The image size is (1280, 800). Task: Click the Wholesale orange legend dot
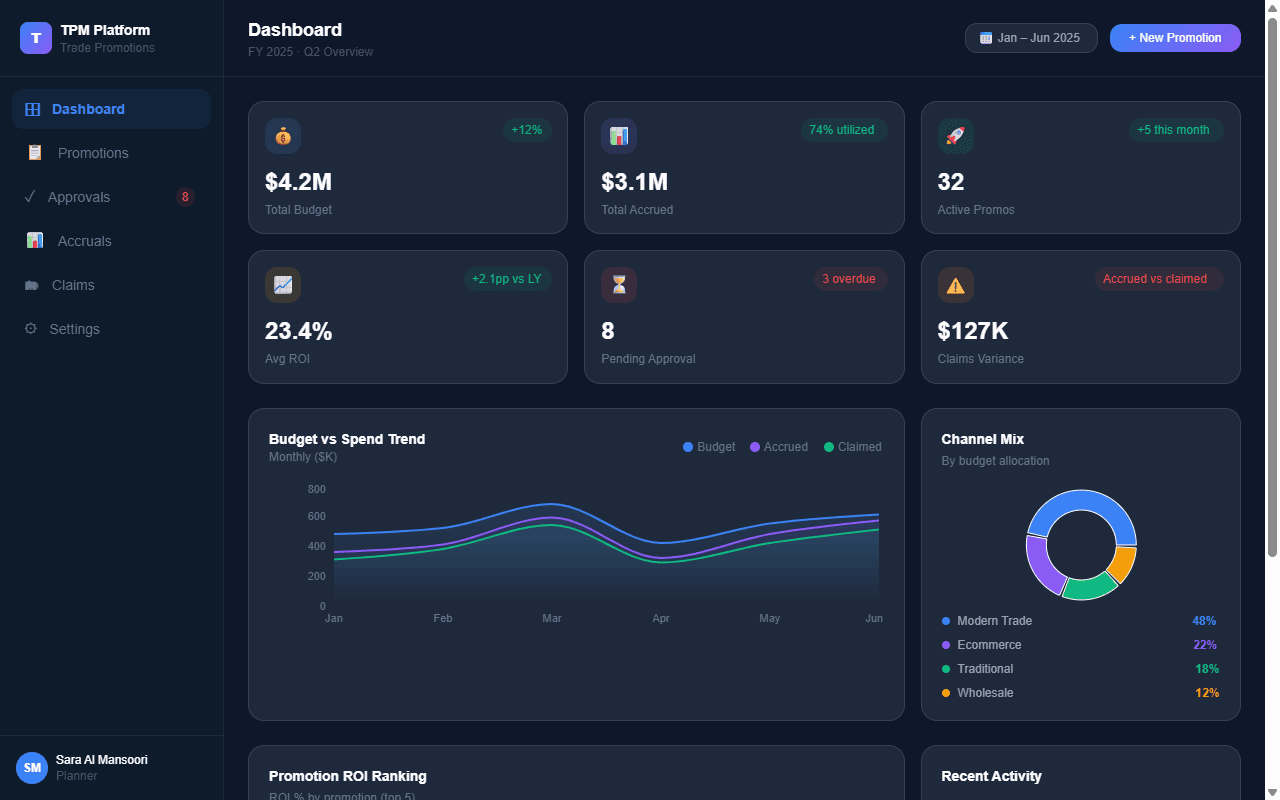point(946,693)
